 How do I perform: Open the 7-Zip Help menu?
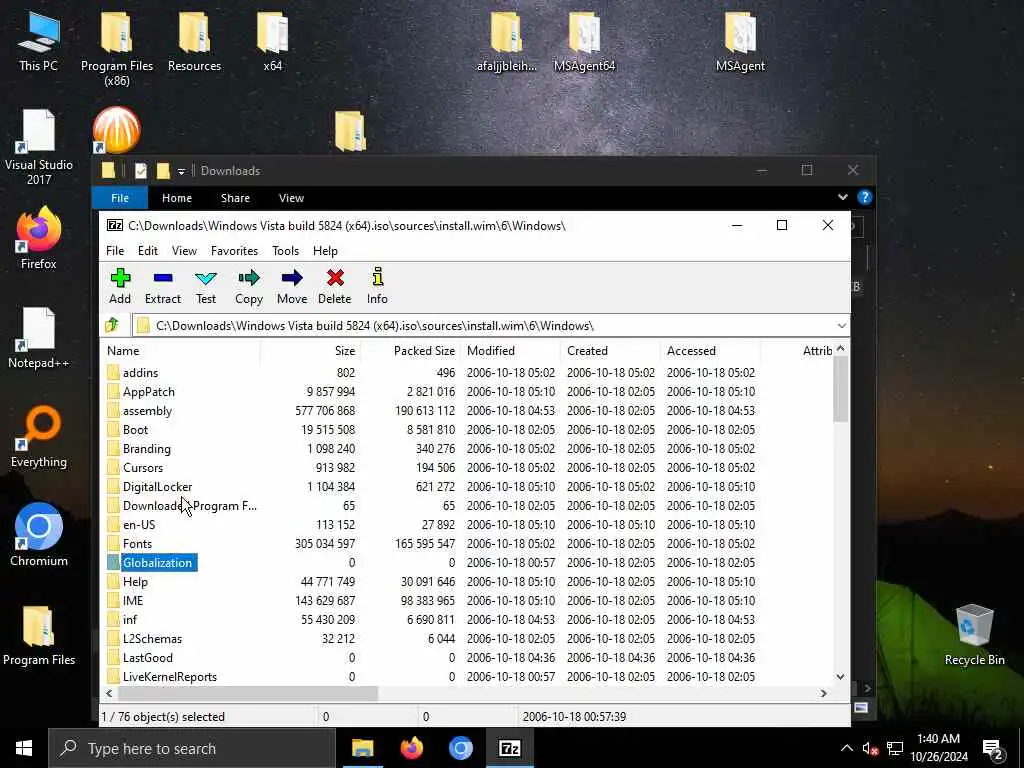[x=325, y=251]
